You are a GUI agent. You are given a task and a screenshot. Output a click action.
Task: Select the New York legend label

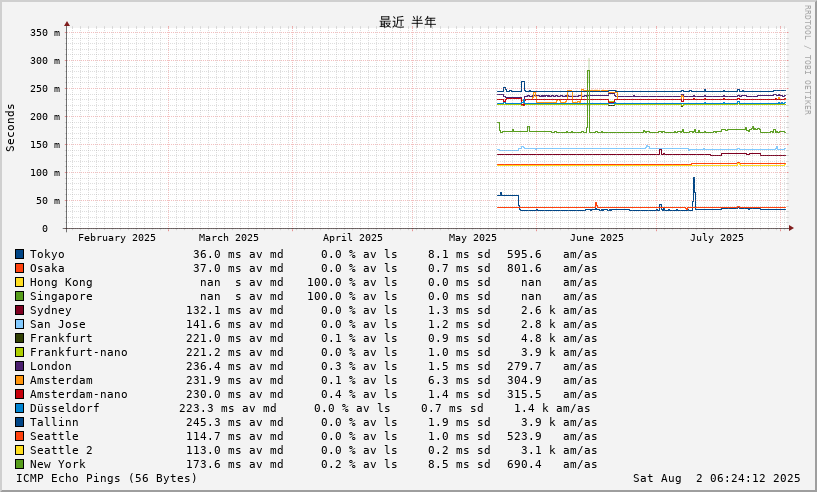coord(57,464)
